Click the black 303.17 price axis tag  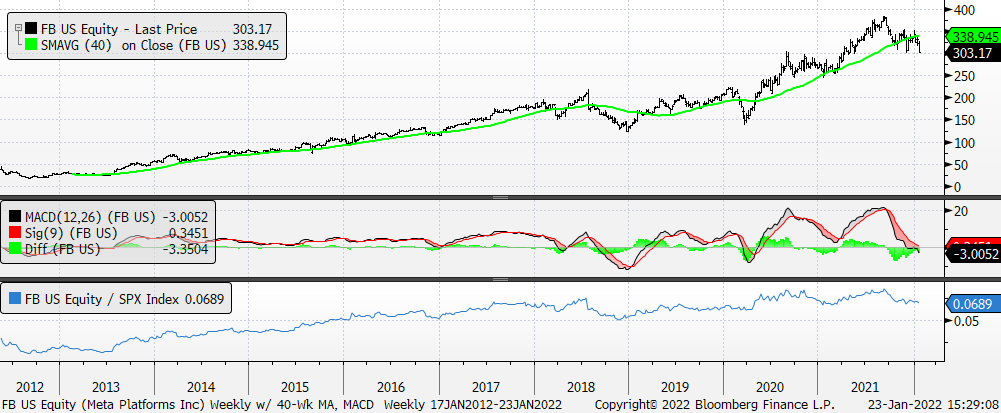[972, 54]
